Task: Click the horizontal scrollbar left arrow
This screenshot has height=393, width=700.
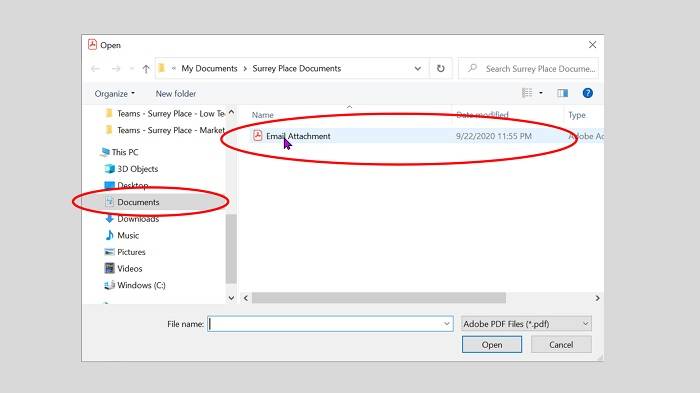Action: [246, 298]
